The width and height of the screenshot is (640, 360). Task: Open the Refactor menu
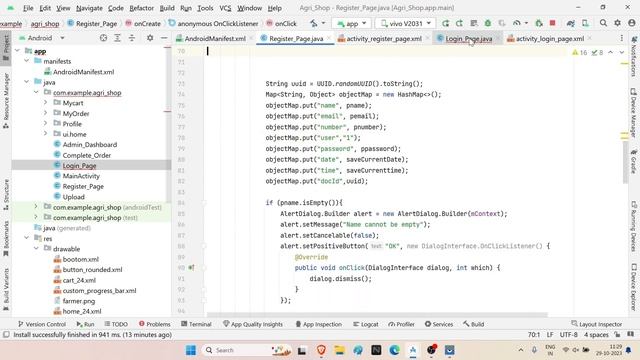point(141,8)
